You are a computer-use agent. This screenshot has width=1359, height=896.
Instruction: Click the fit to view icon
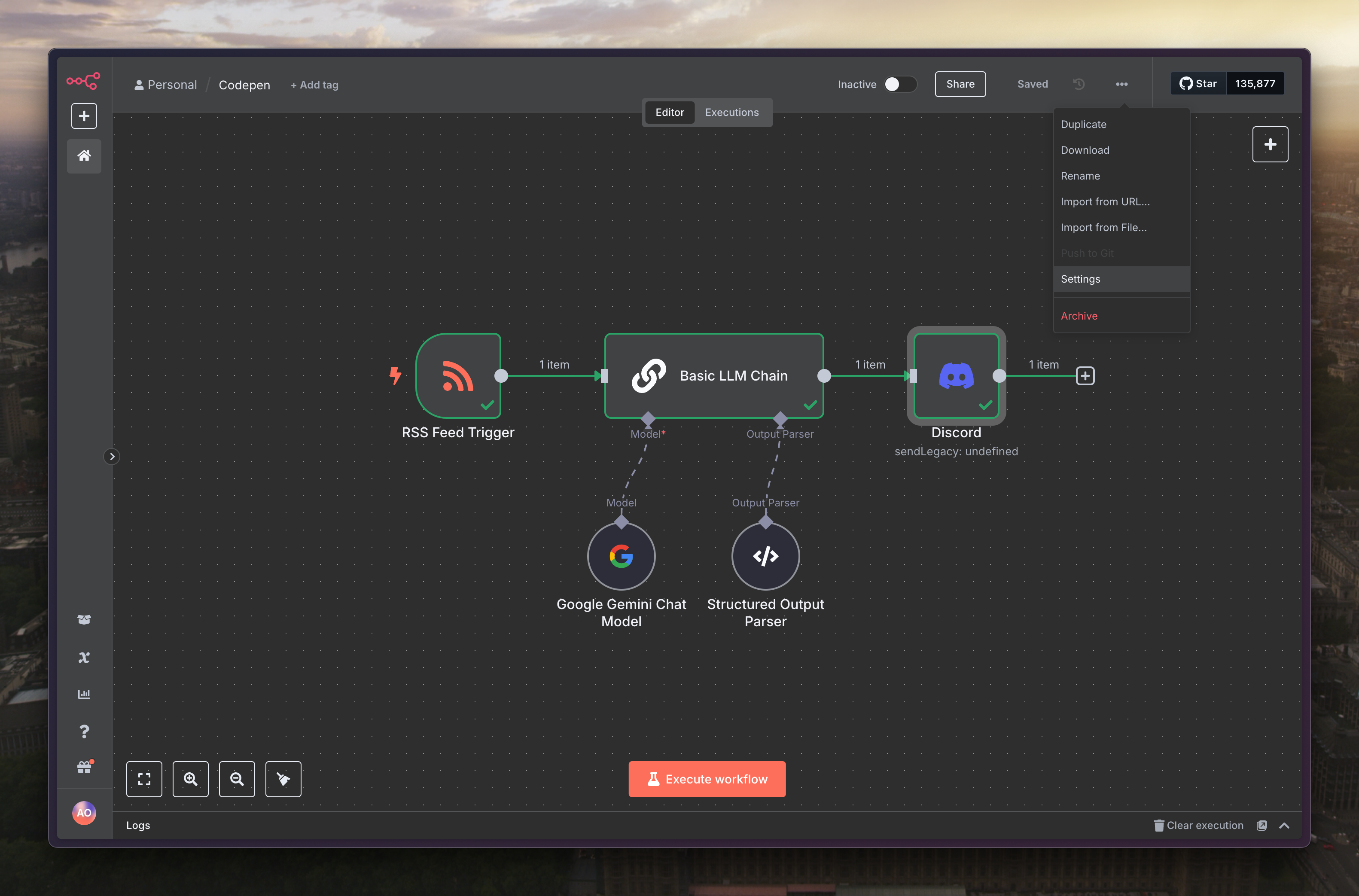(144, 779)
